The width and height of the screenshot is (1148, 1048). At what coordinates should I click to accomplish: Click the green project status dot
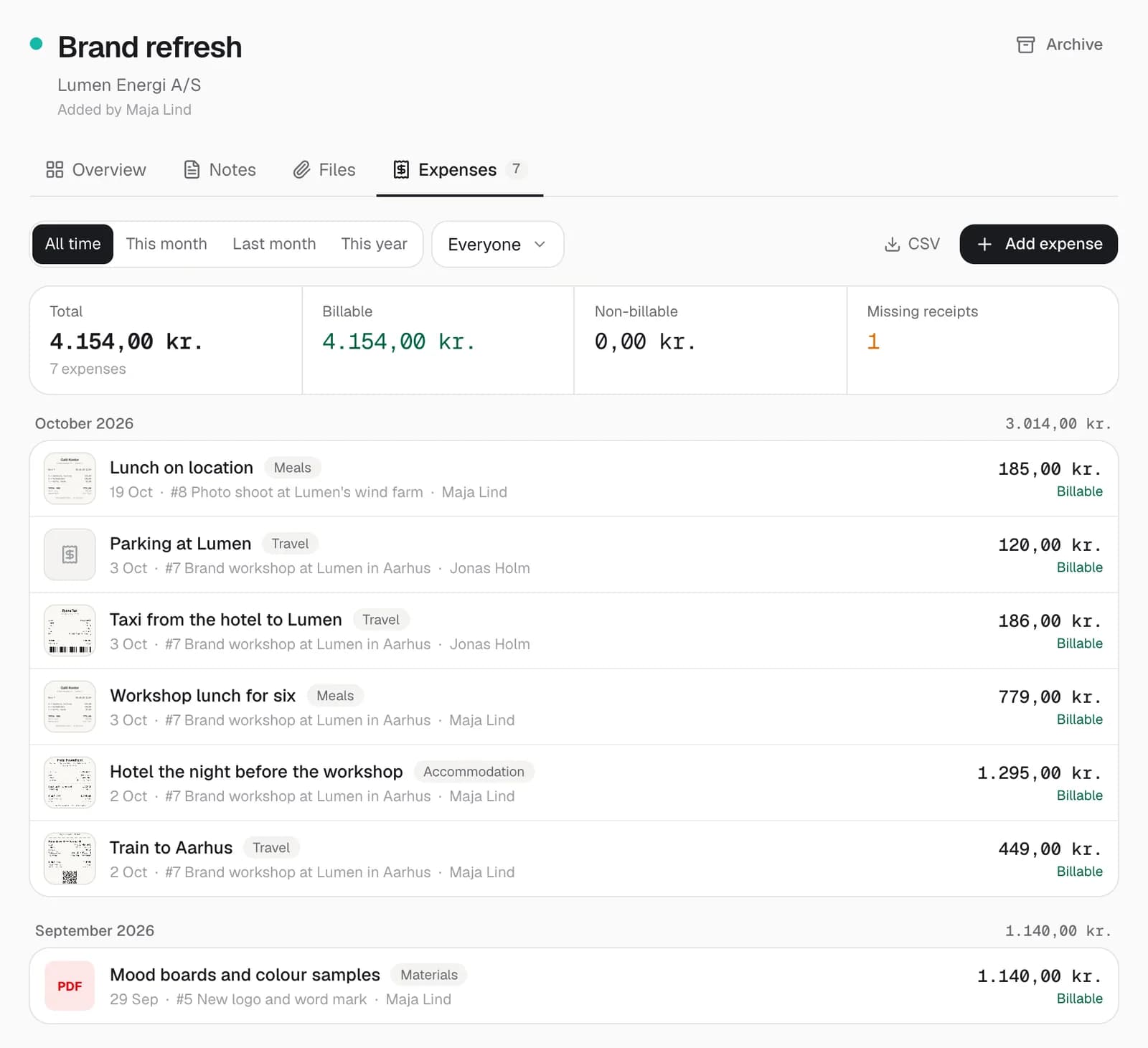click(x=36, y=44)
